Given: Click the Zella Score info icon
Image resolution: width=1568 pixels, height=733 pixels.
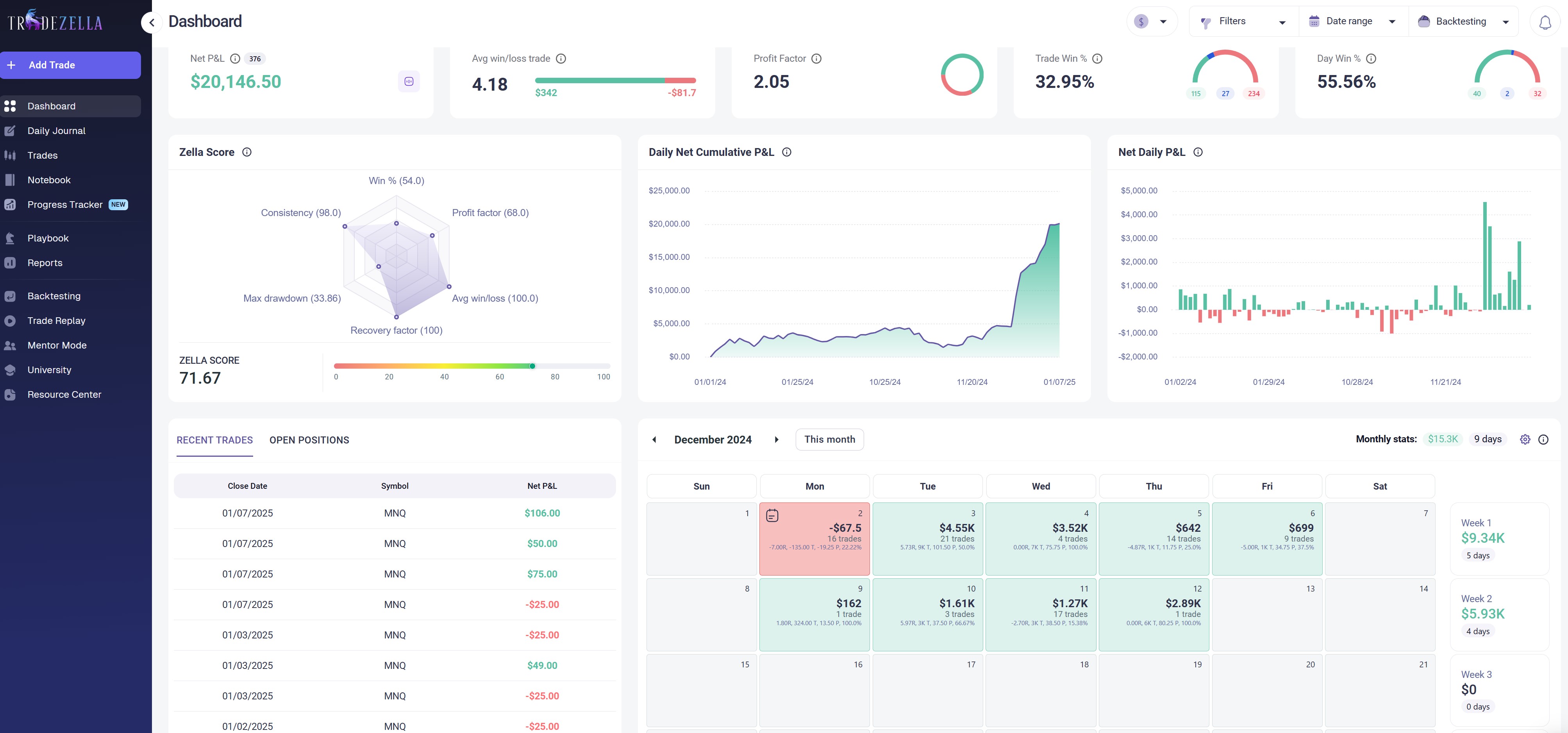Looking at the screenshot, I should pyautogui.click(x=246, y=152).
